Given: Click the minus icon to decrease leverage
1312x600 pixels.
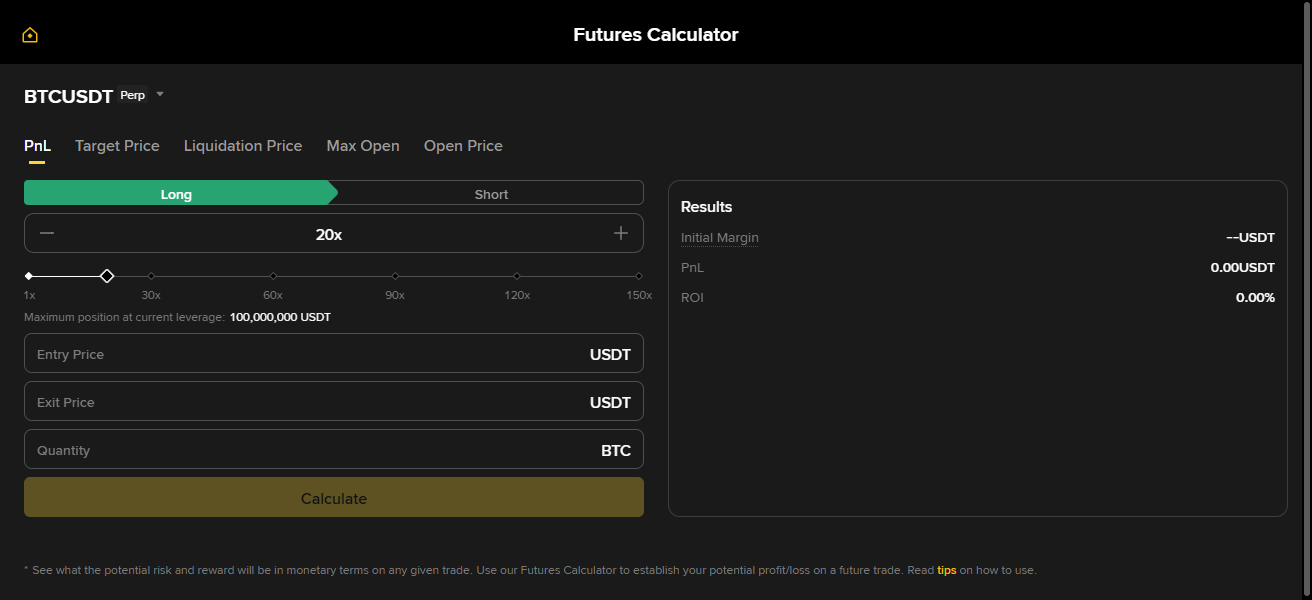Looking at the screenshot, I should point(46,232).
